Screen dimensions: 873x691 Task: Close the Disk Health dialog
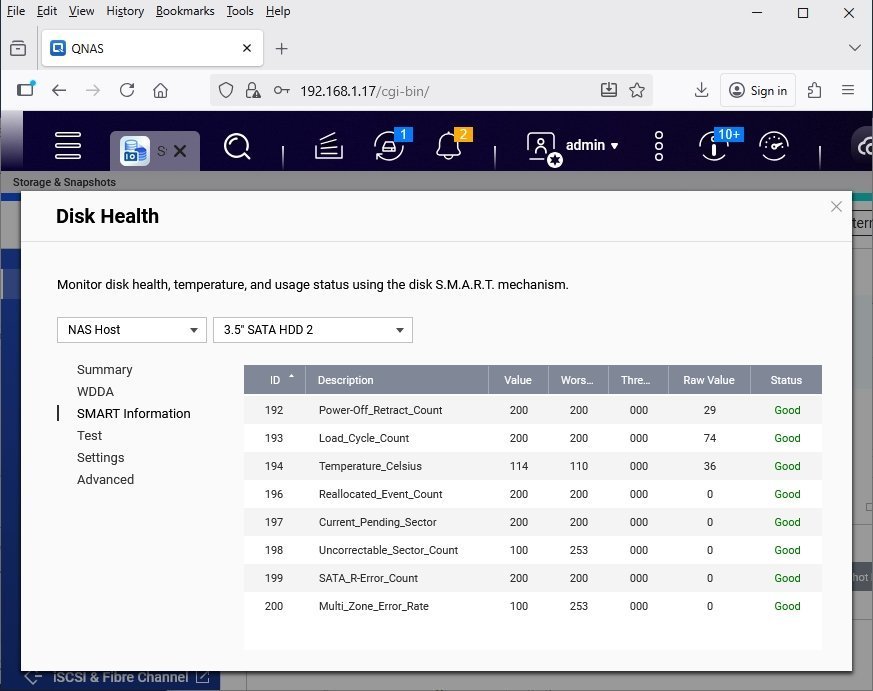[x=836, y=207]
